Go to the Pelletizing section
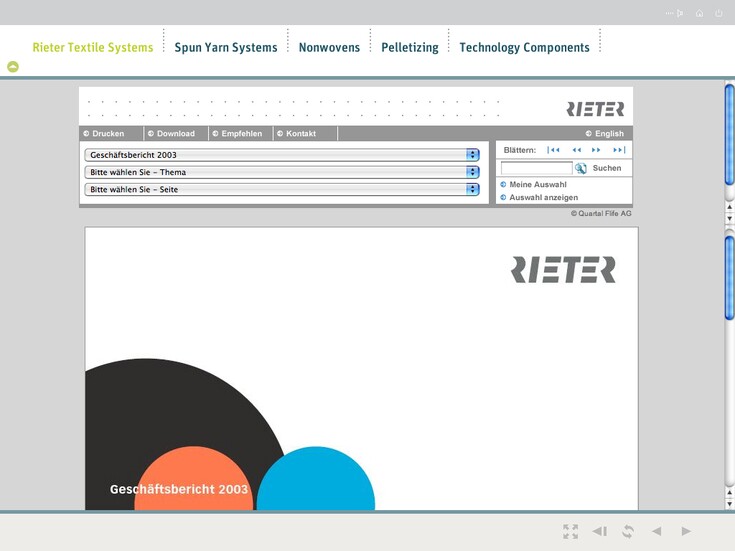The image size is (735, 551). pos(410,47)
